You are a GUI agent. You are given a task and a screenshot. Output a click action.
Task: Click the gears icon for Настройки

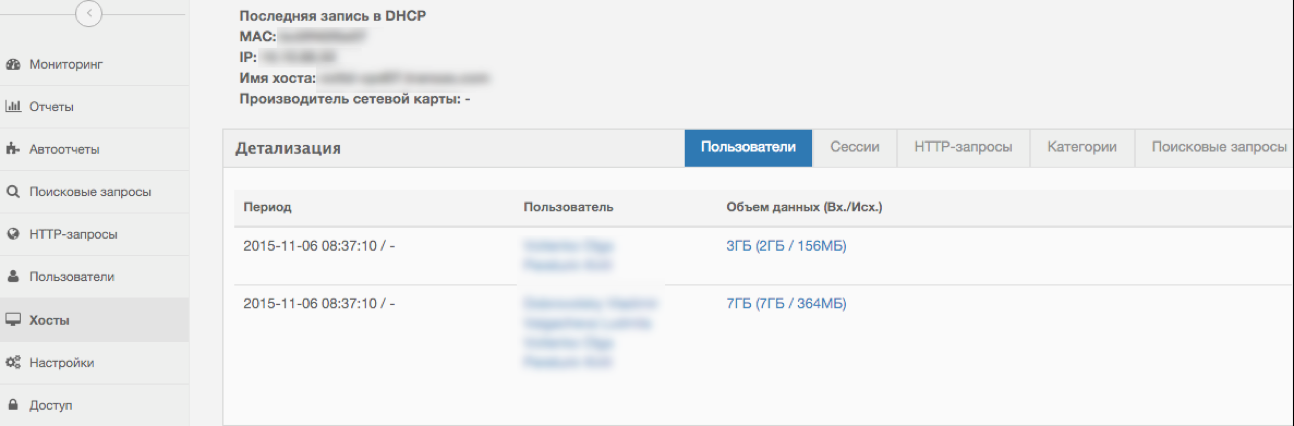pos(14,363)
